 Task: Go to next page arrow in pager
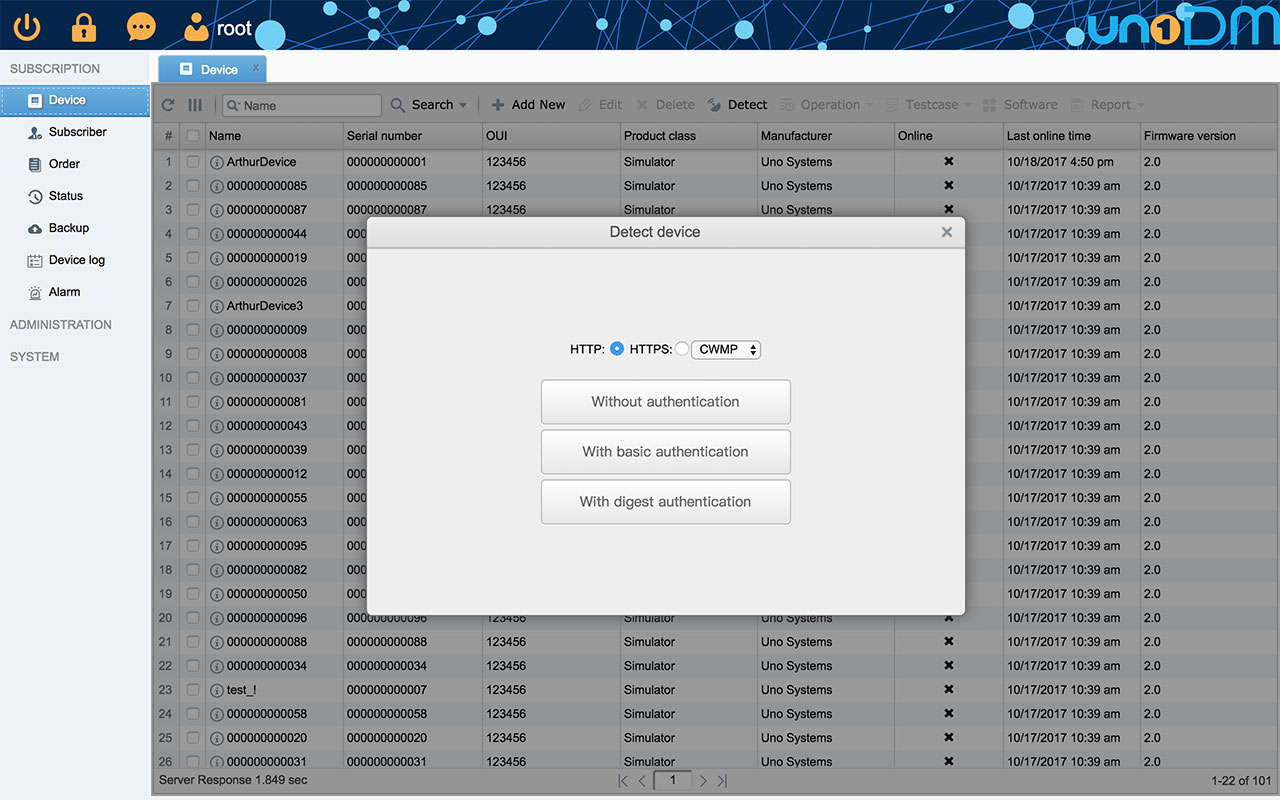click(x=703, y=780)
